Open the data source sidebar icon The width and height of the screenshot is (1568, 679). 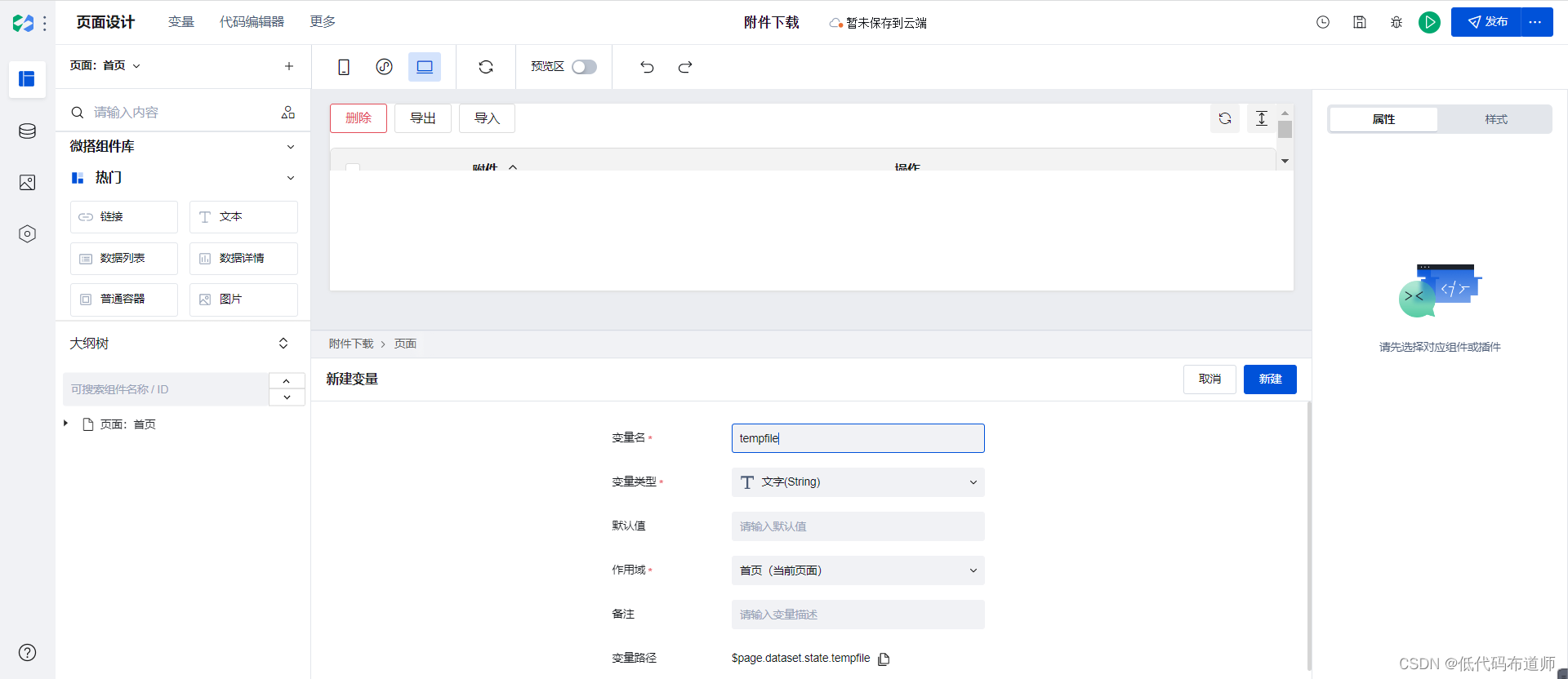[x=27, y=131]
